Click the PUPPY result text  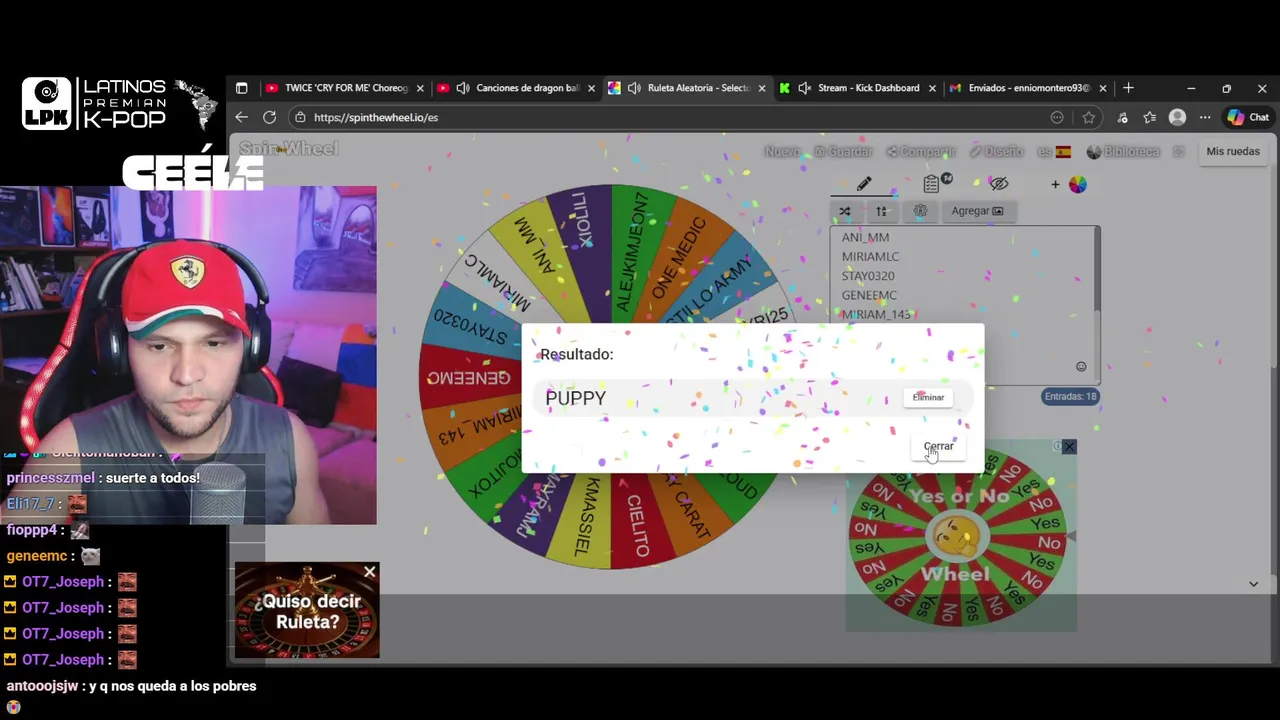point(575,398)
